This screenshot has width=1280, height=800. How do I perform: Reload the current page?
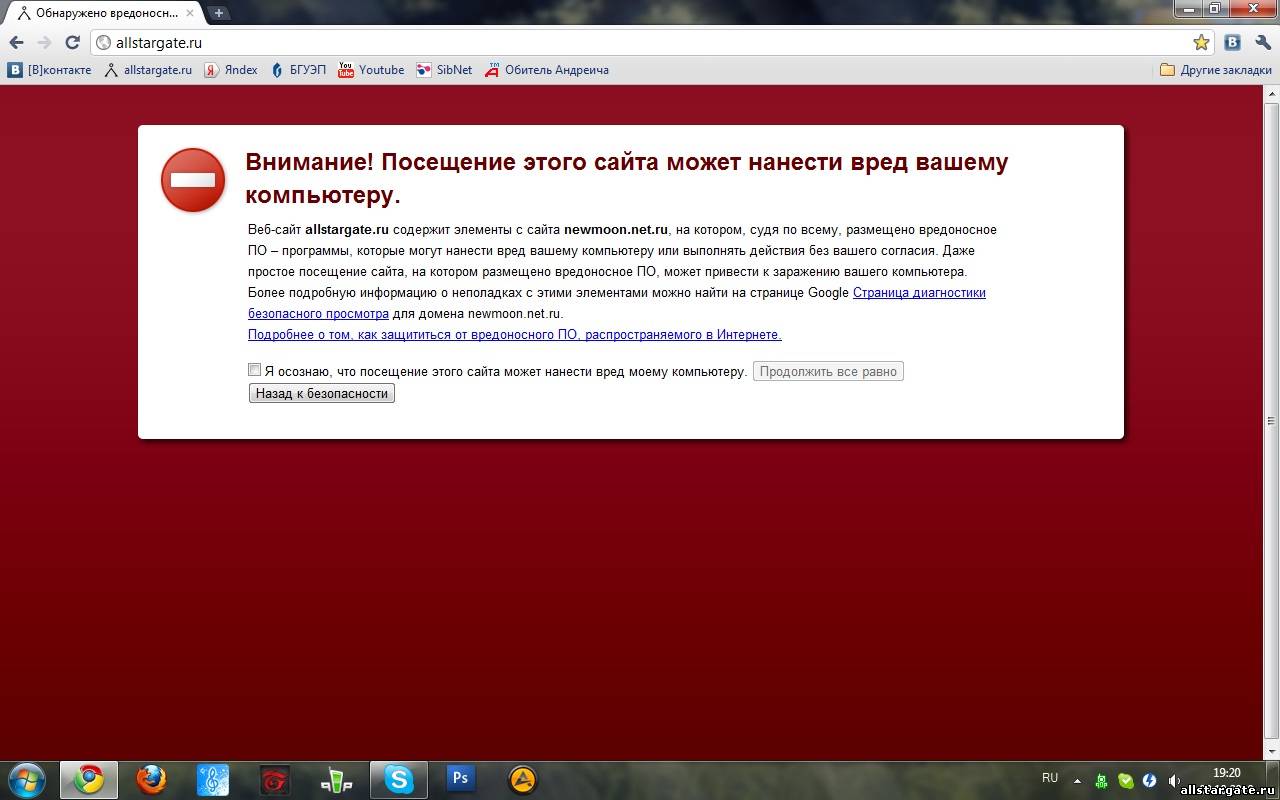coord(72,42)
